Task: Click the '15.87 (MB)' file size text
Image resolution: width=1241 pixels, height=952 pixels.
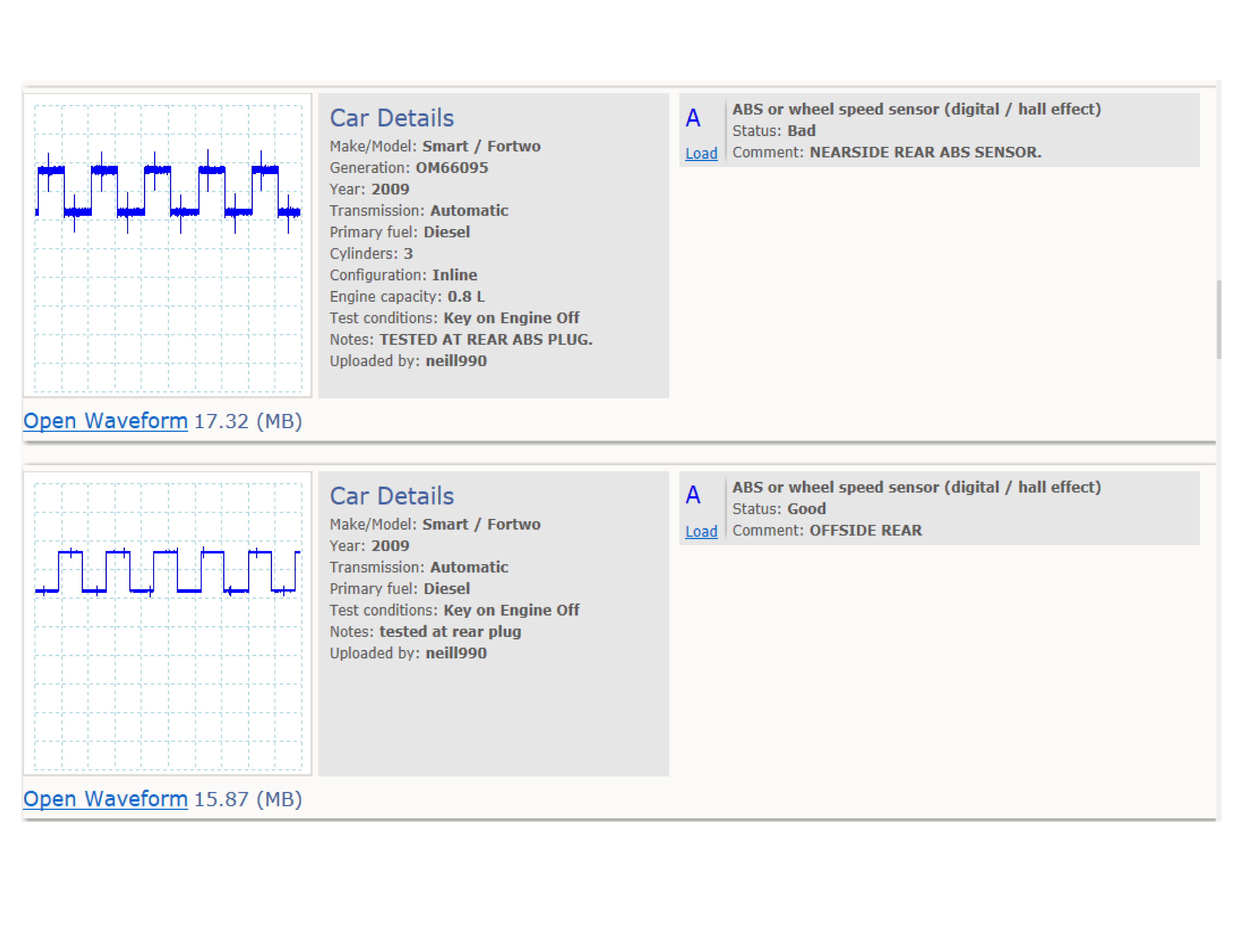Action: pyautogui.click(x=248, y=800)
